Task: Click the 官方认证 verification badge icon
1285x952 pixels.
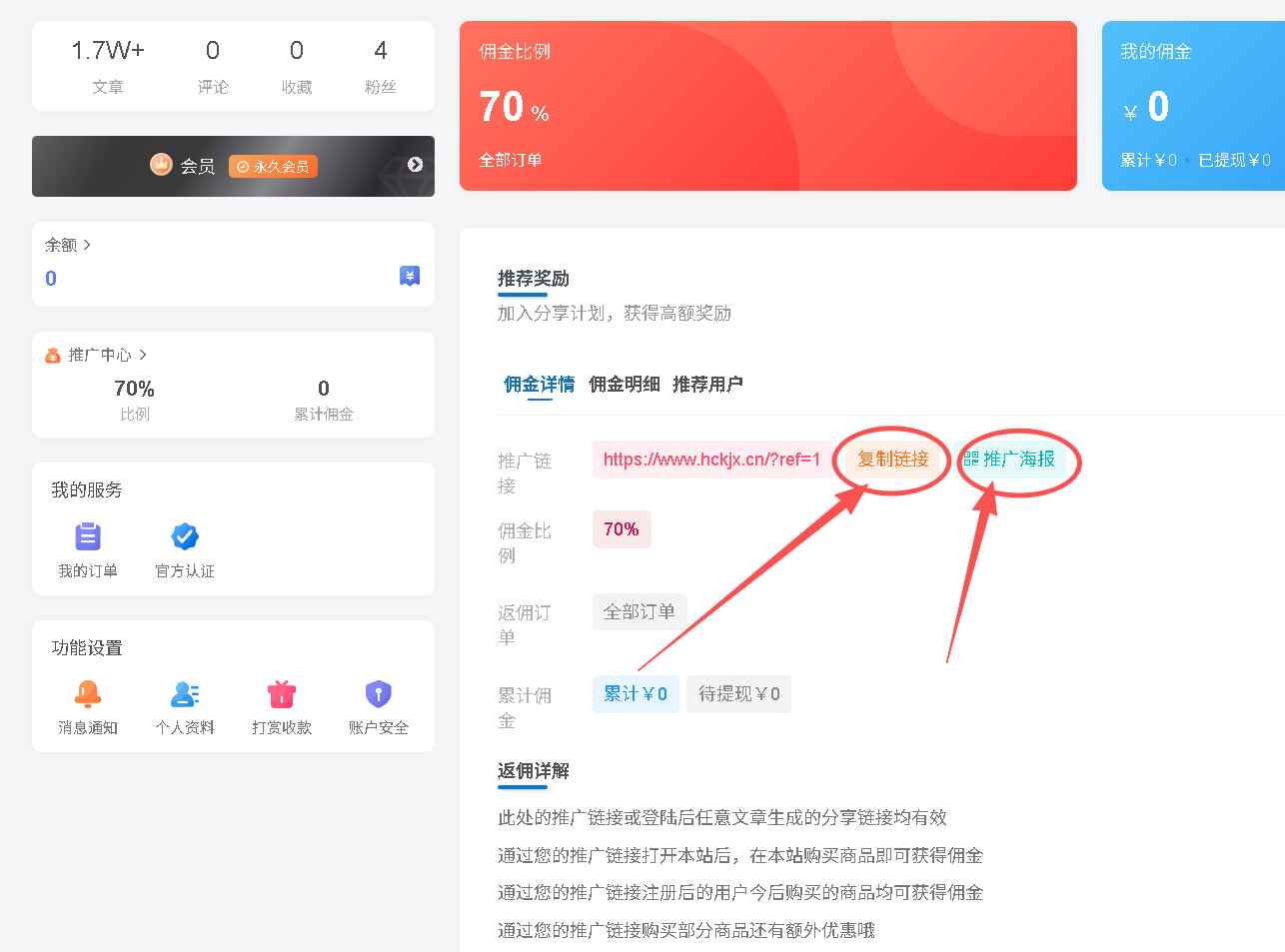Action: (184, 537)
